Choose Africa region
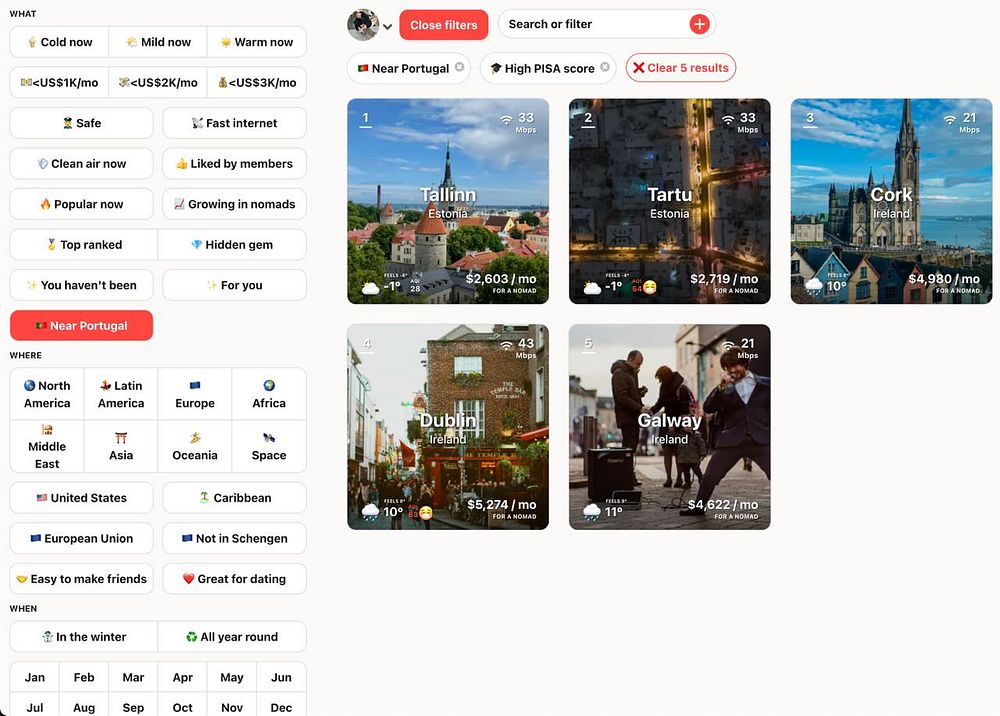The height and width of the screenshot is (716, 1000). (x=269, y=394)
